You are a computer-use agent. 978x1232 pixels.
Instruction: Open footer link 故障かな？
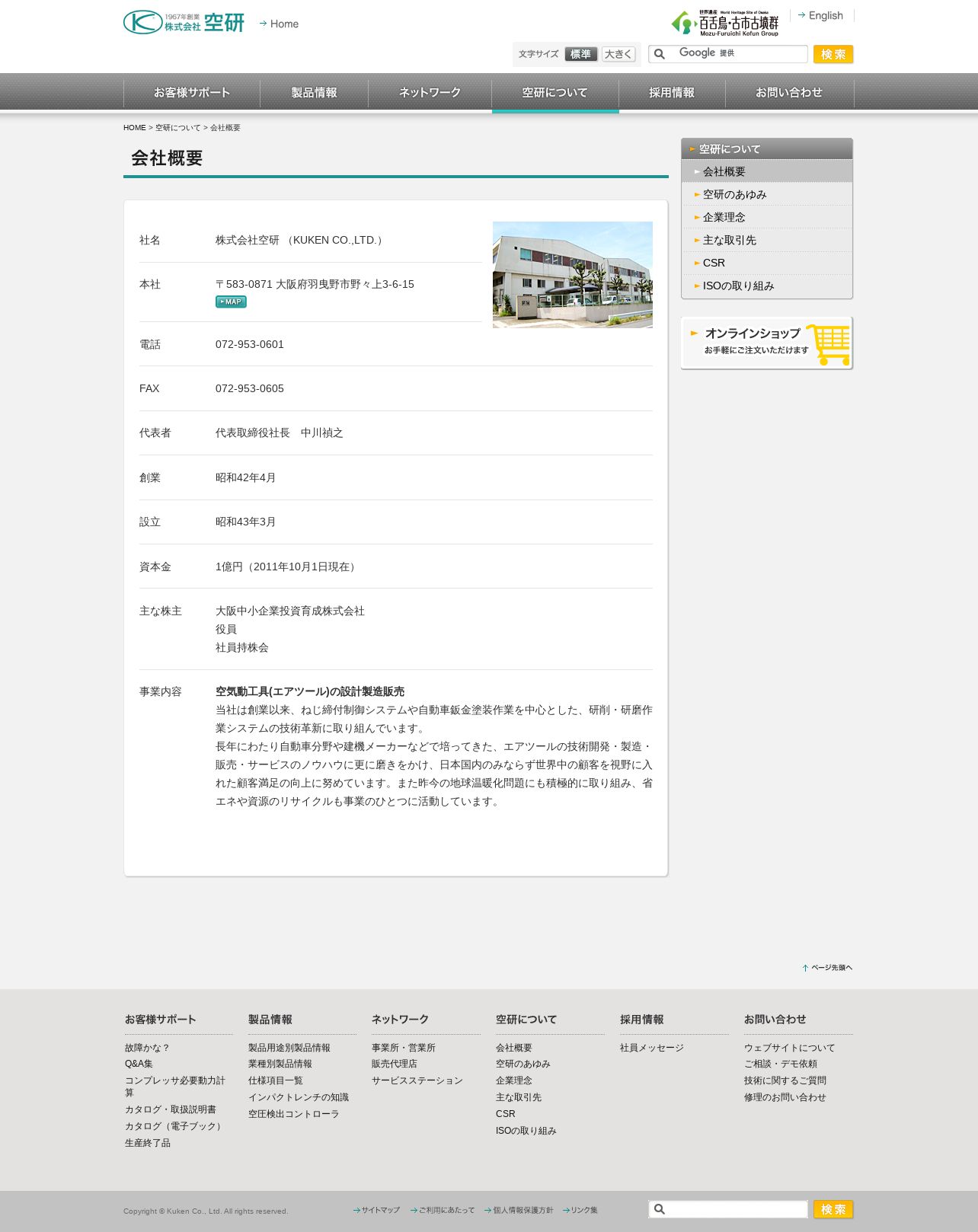[x=148, y=1048]
